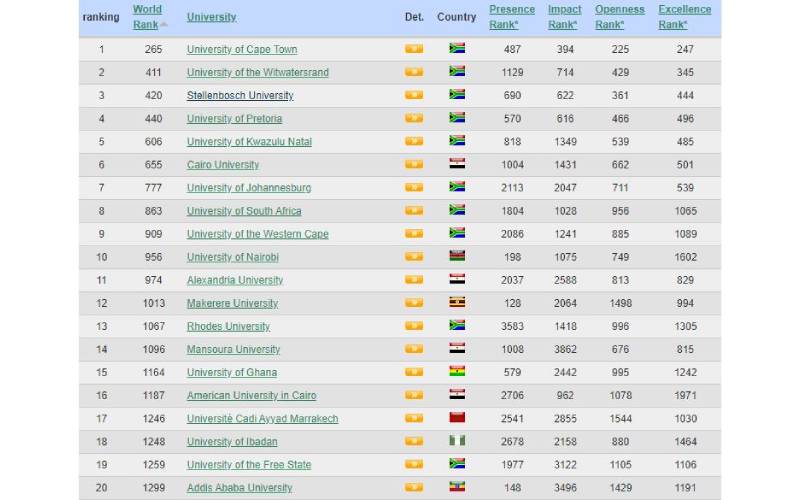Click the Country column header

[456, 17]
